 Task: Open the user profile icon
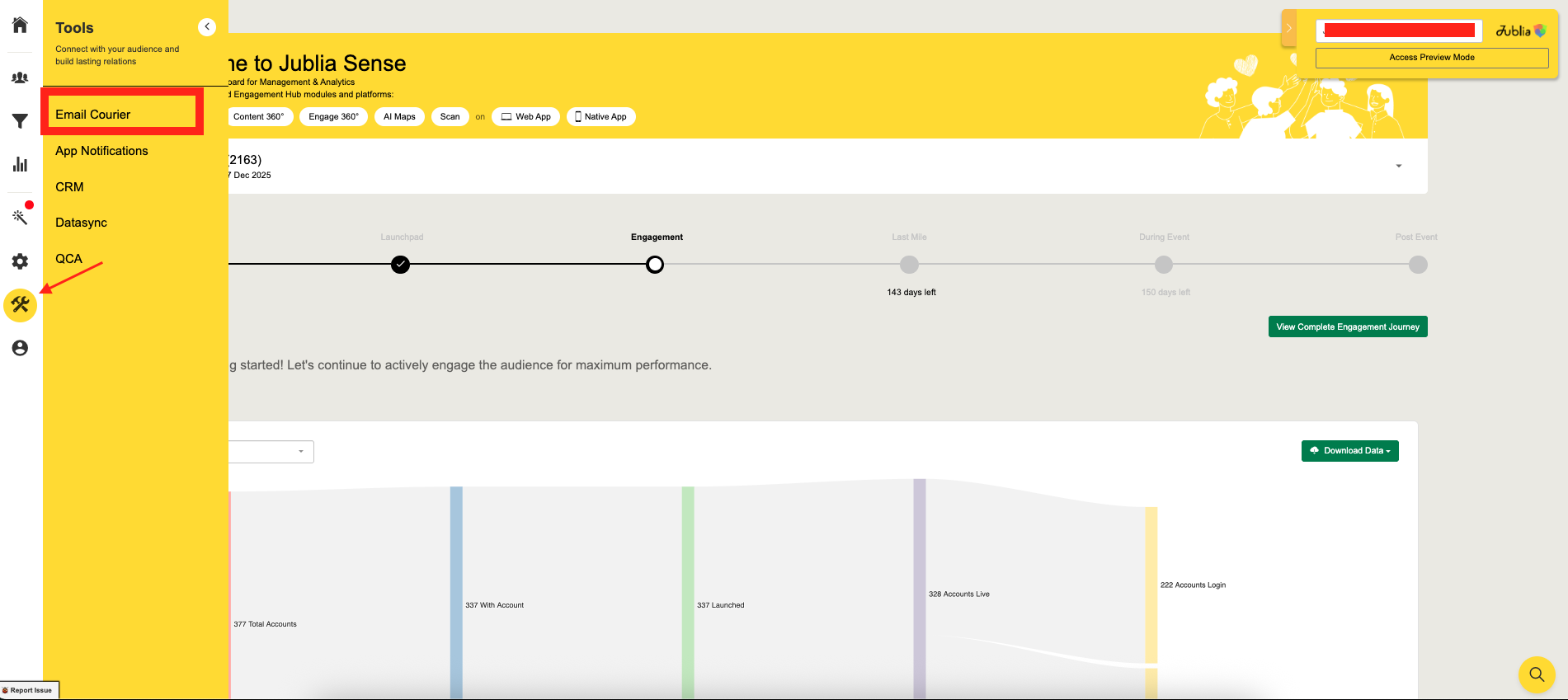tap(20, 348)
